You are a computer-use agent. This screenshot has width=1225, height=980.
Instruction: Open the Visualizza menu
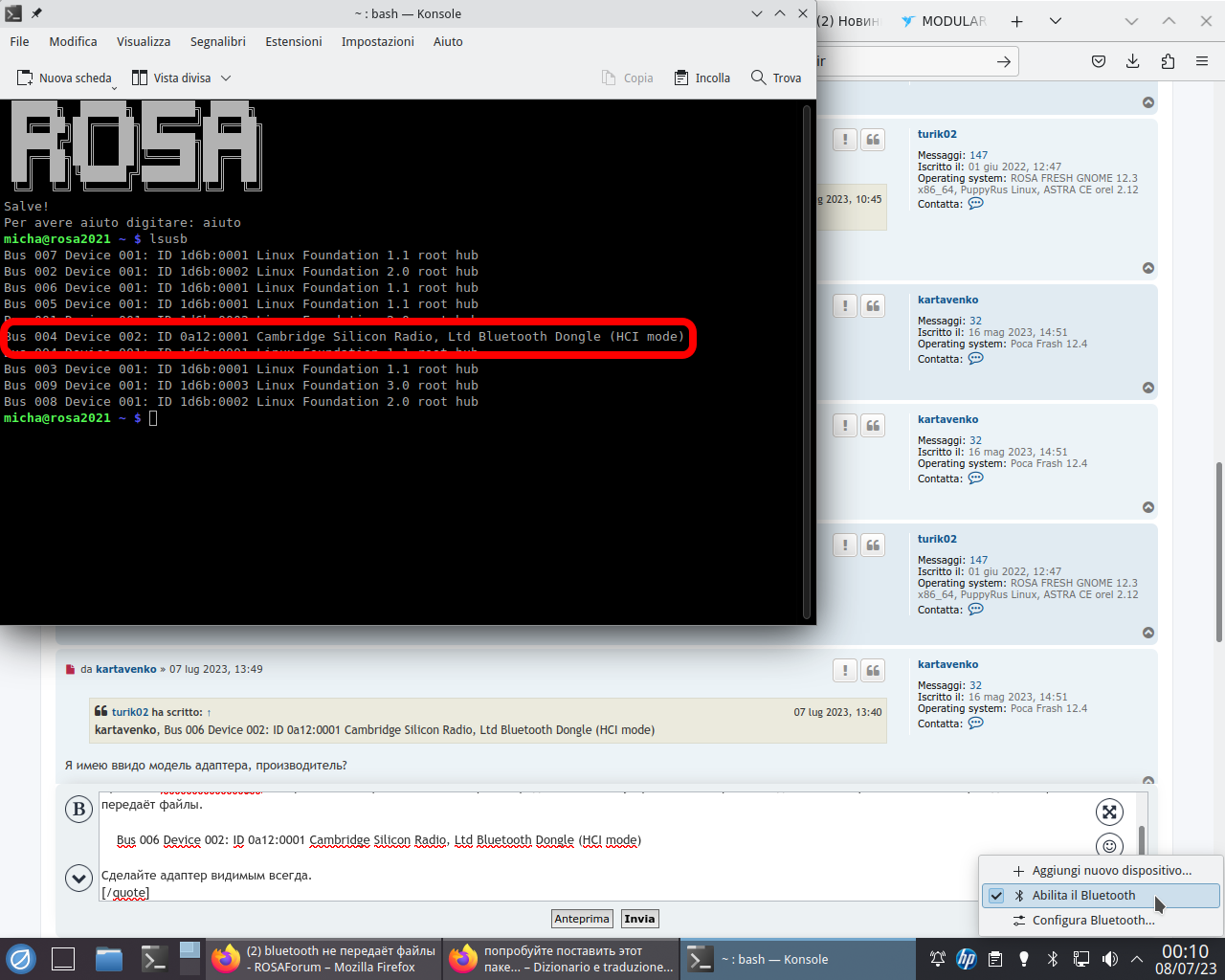pyautogui.click(x=144, y=41)
